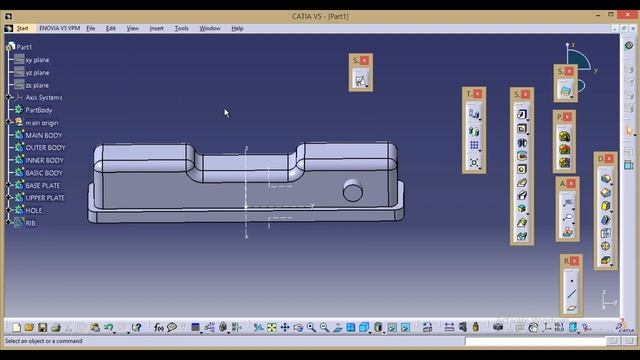Screen dimensions: 640x360
Task: Select PartBody in the specification tree
Action: tap(39, 110)
